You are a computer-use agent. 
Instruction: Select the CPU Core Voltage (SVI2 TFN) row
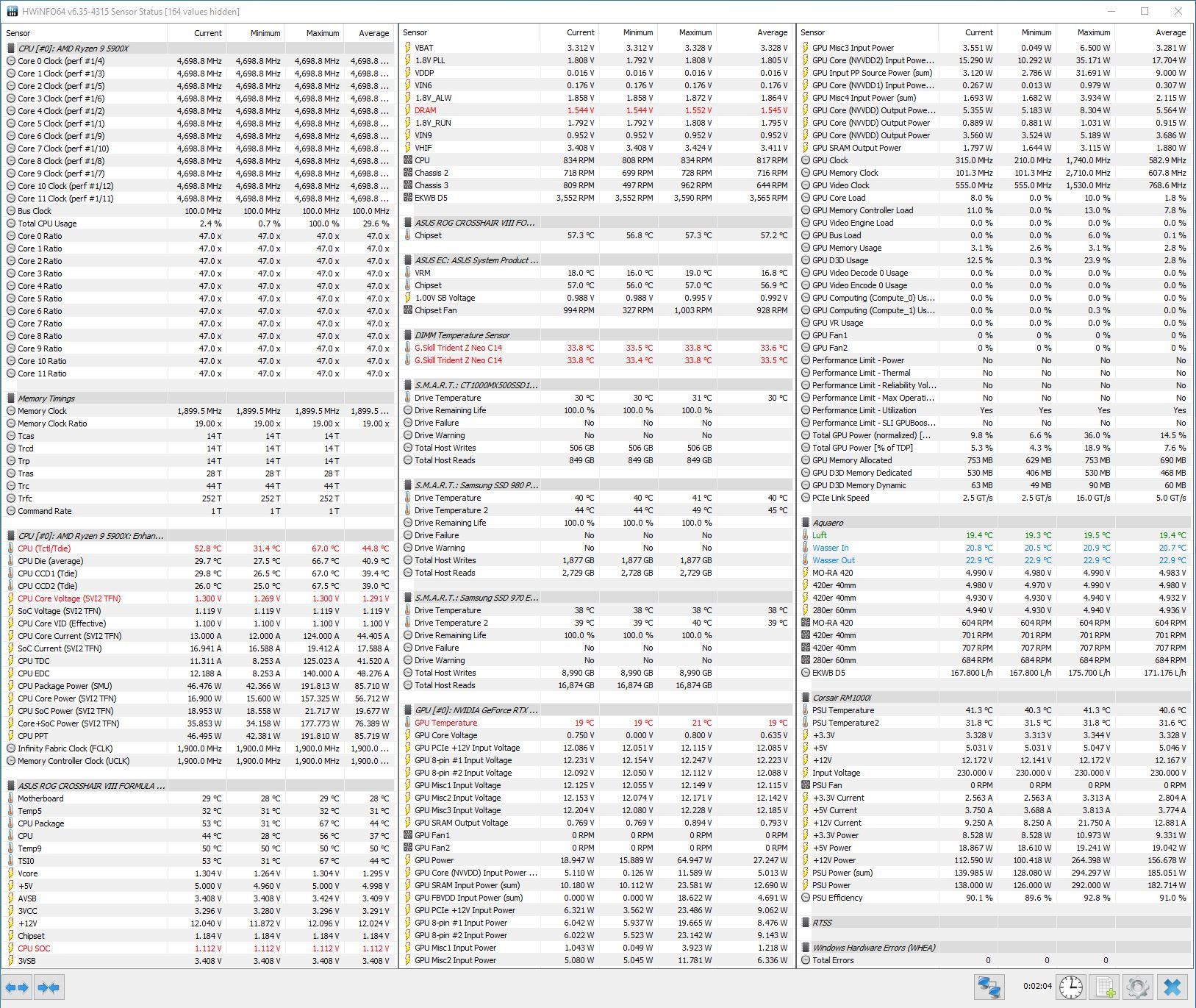coord(198,598)
